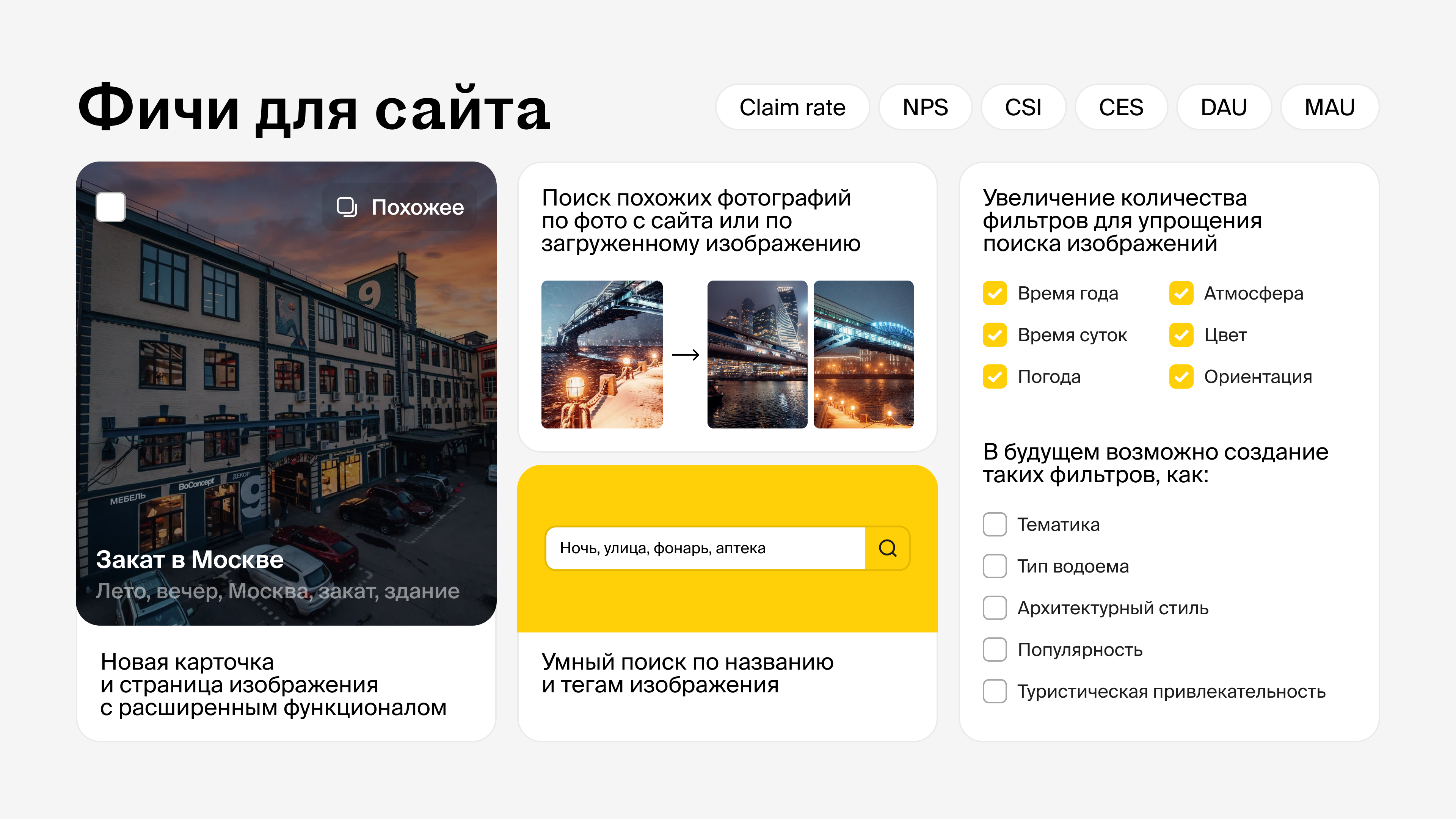Click the DAU metric pill
Screen dimensions: 1456x819
click(1223, 107)
